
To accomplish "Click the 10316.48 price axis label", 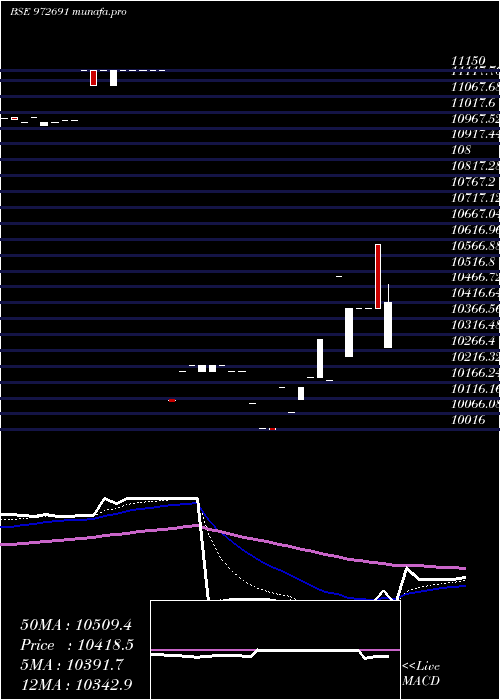I will pos(475,325).
